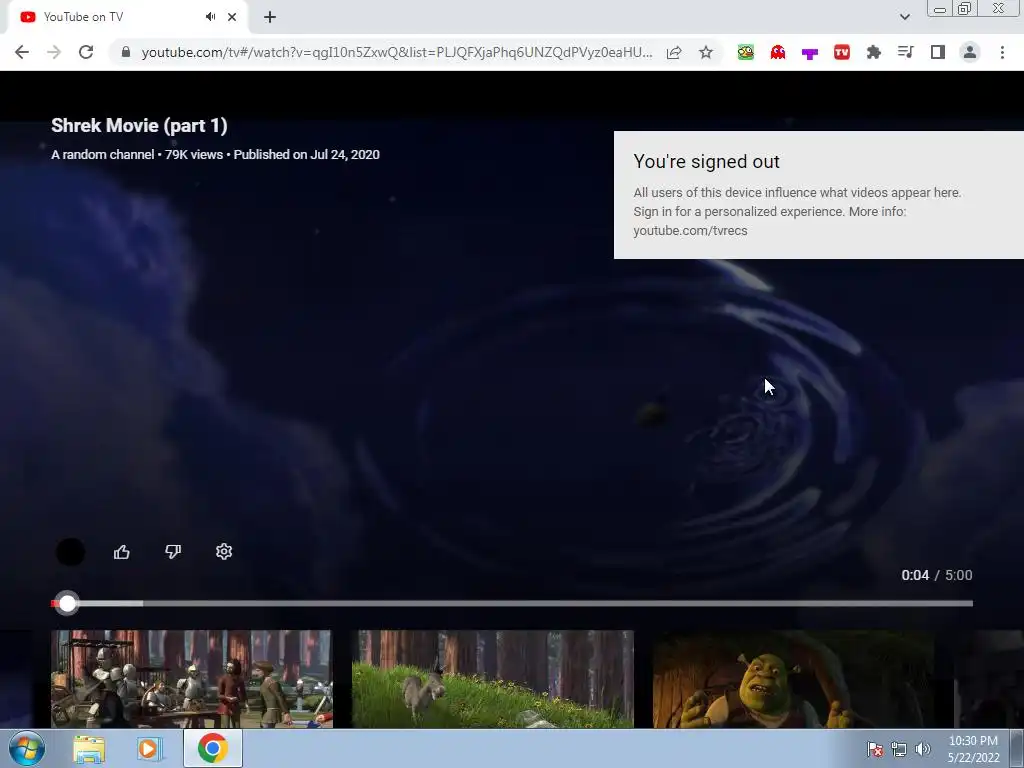1024x768 pixels.
Task: Toggle the browser side panel icon
Action: coord(938,52)
